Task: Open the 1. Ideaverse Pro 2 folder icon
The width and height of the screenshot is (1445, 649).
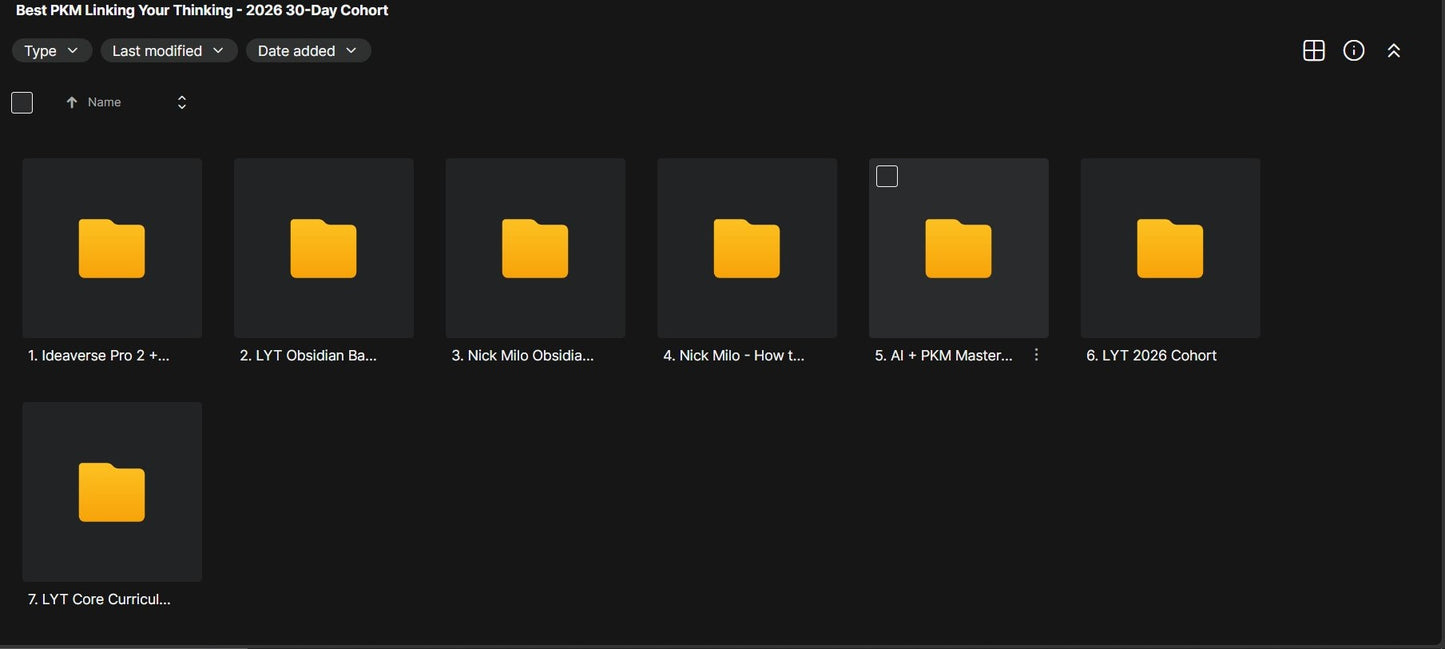Action: (x=112, y=248)
